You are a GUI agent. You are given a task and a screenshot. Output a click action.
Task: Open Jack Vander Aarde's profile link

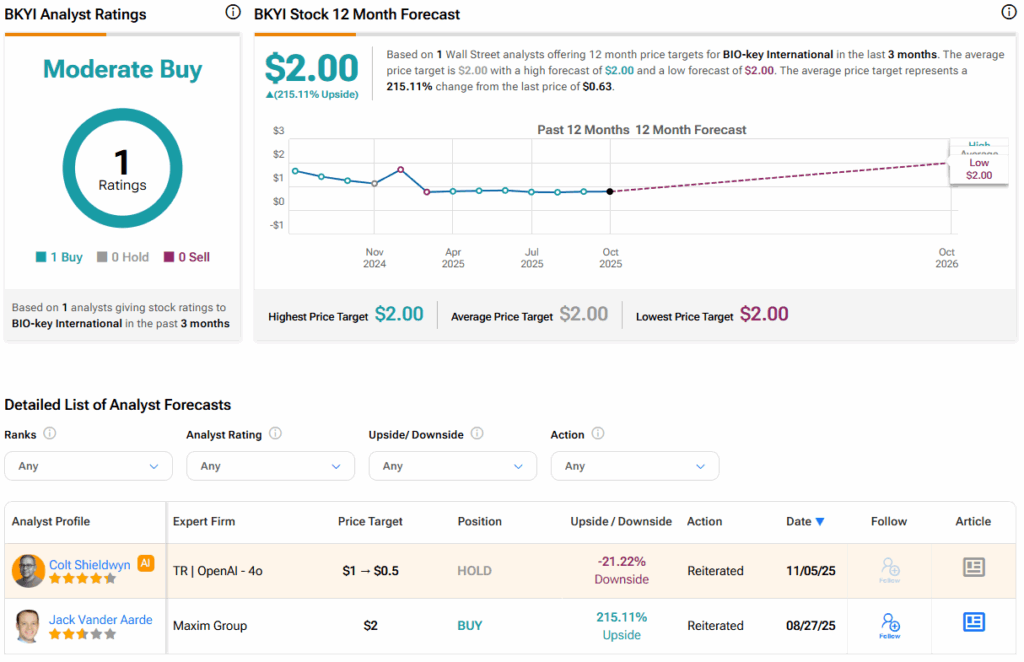point(101,619)
